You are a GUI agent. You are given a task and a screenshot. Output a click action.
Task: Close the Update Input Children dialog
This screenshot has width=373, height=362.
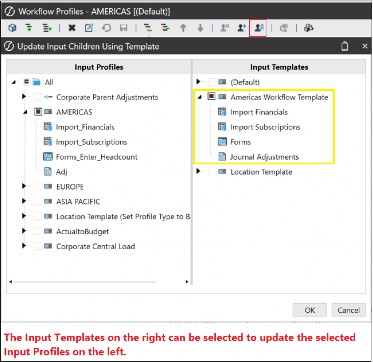tap(365, 47)
